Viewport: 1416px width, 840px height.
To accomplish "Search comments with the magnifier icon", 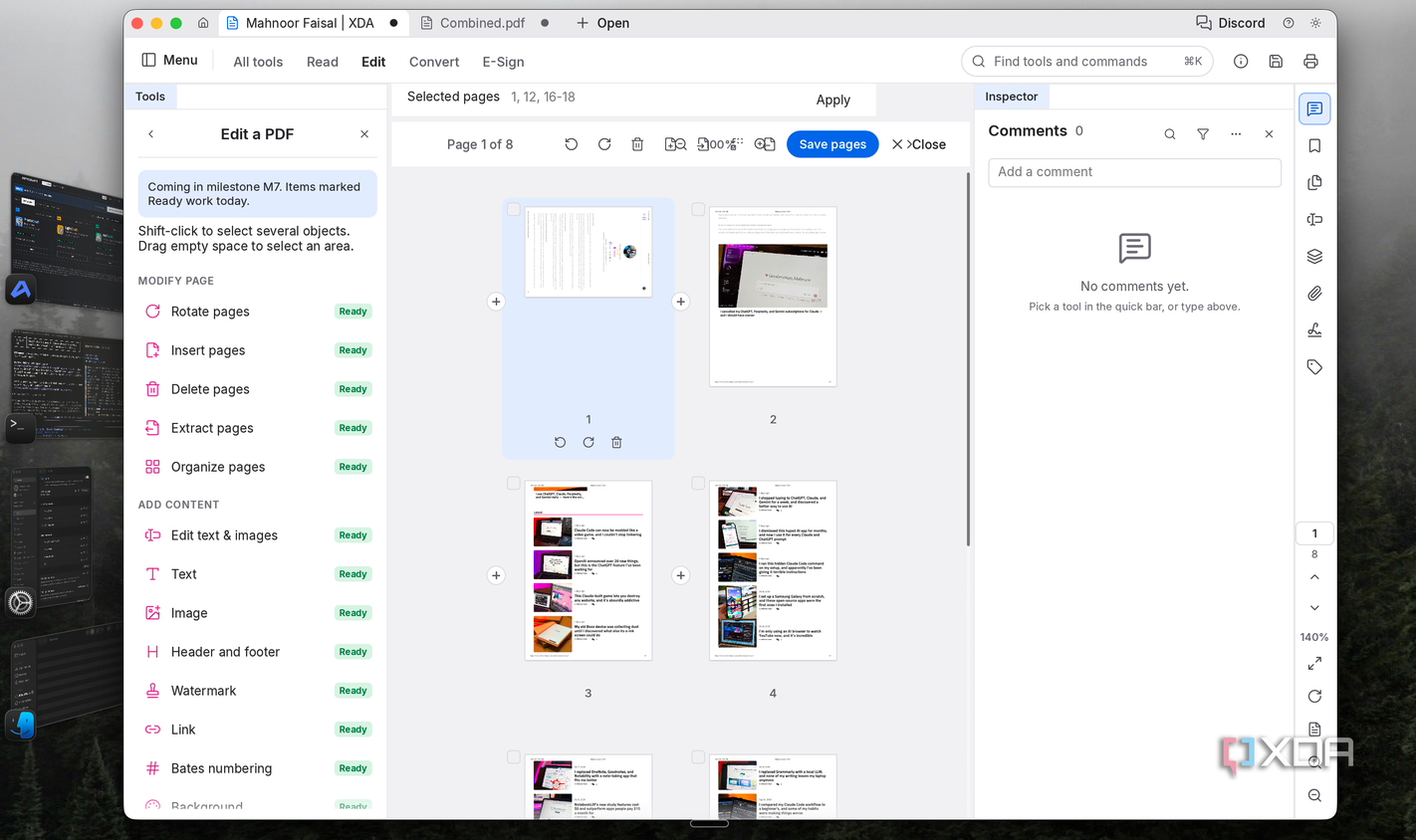I will pos(1170,134).
